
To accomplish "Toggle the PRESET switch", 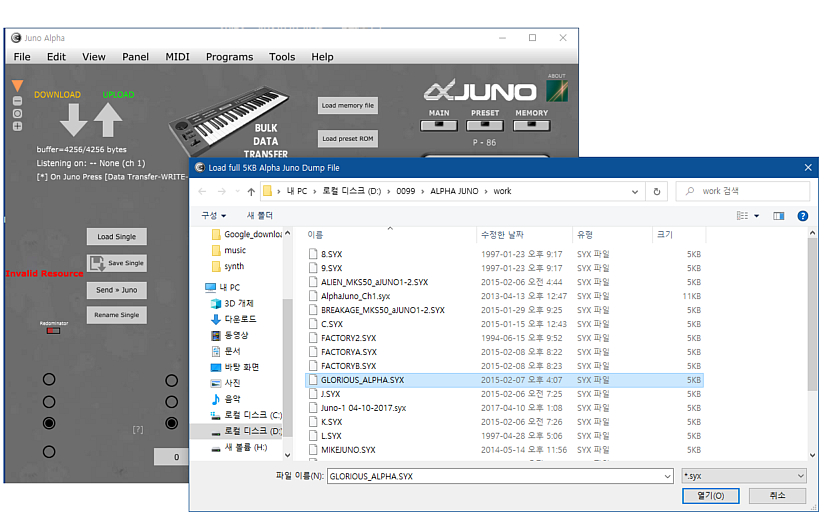I will coord(485,125).
